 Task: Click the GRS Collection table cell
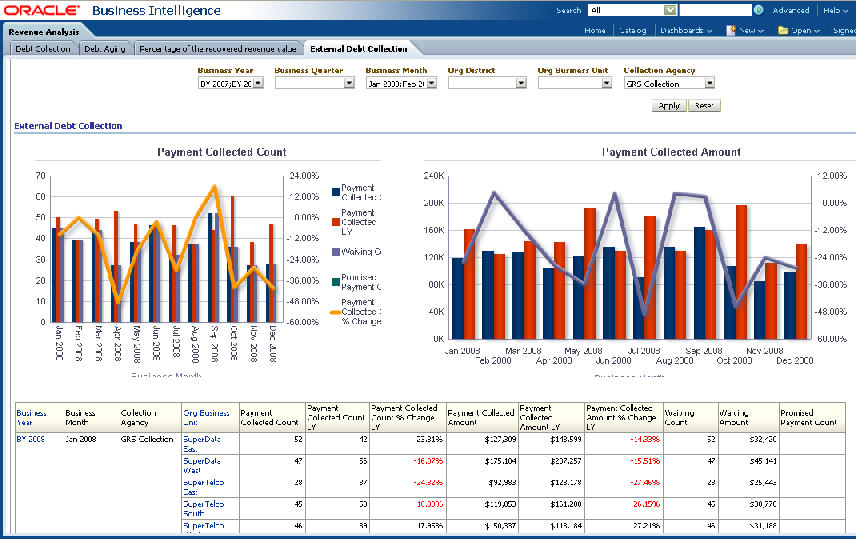coord(147,439)
